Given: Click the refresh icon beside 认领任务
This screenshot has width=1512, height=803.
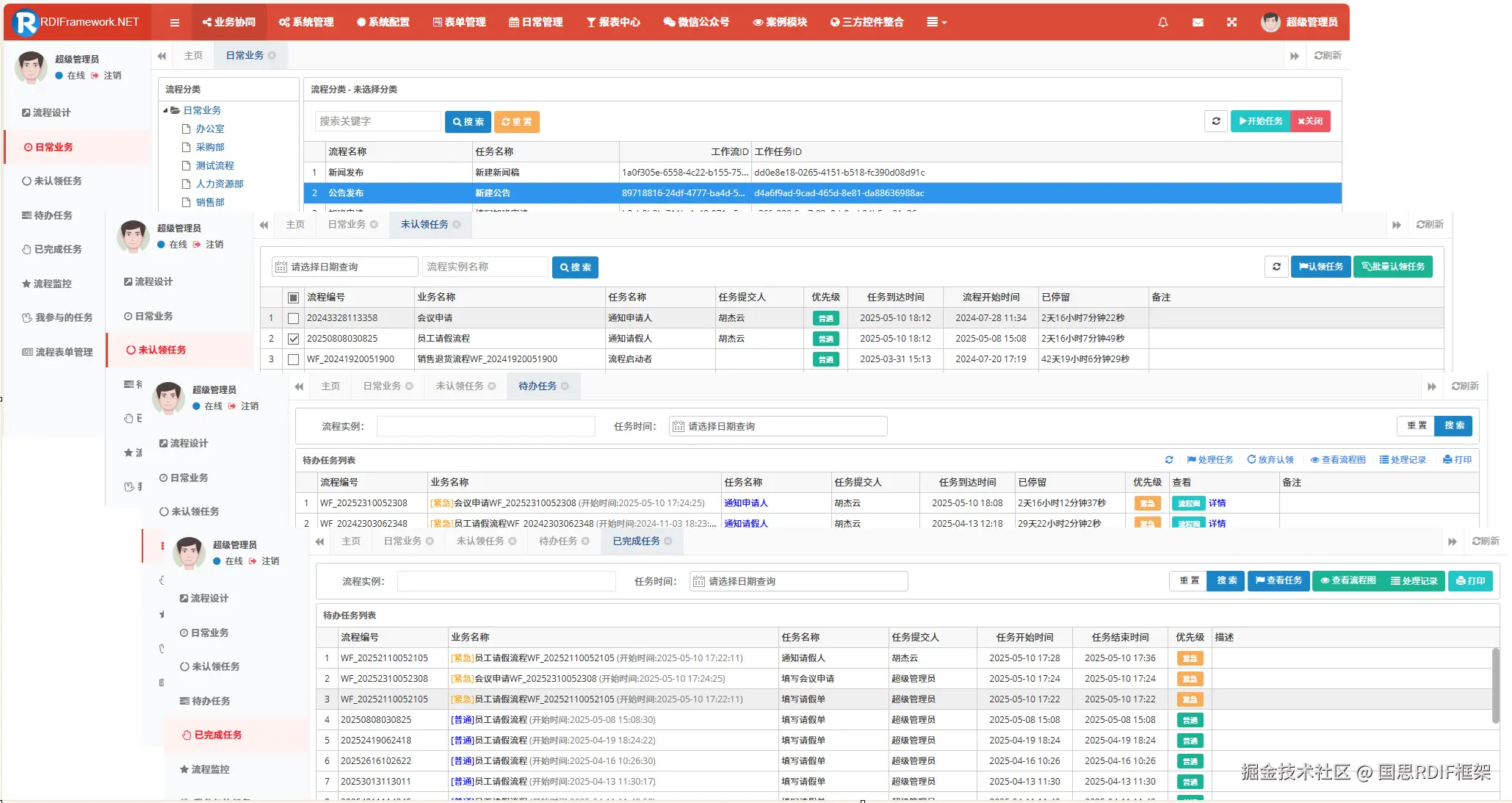Looking at the screenshot, I should pyautogui.click(x=1276, y=267).
